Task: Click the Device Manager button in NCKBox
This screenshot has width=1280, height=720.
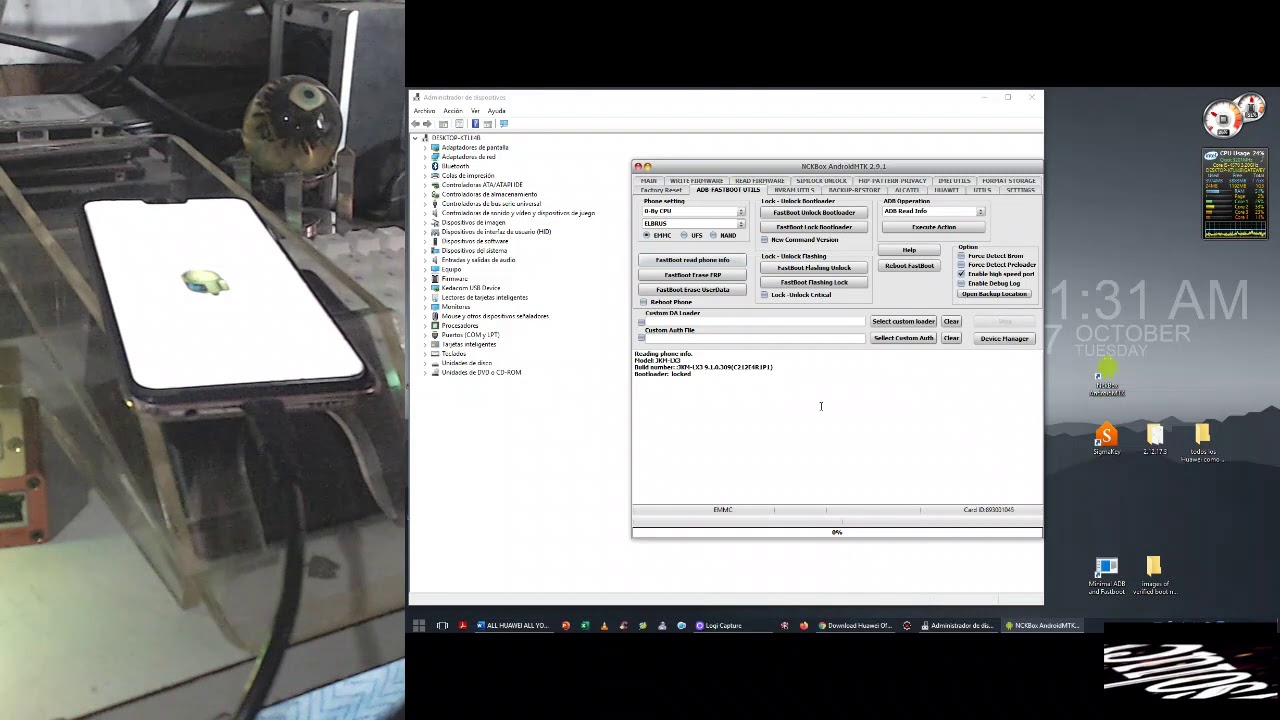Action: [1004, 339]
